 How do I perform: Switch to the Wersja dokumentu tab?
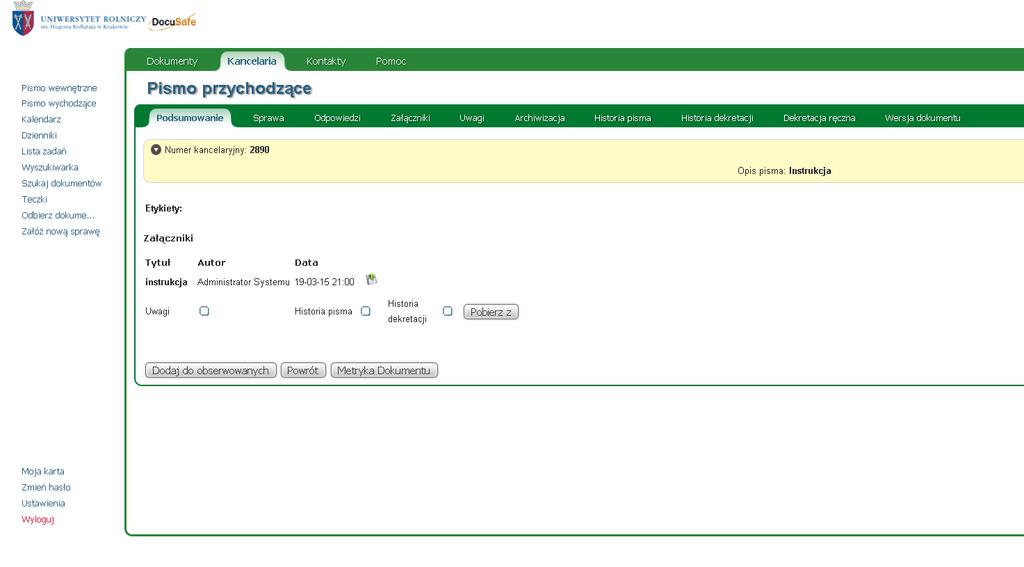click(x=922, y=118)
